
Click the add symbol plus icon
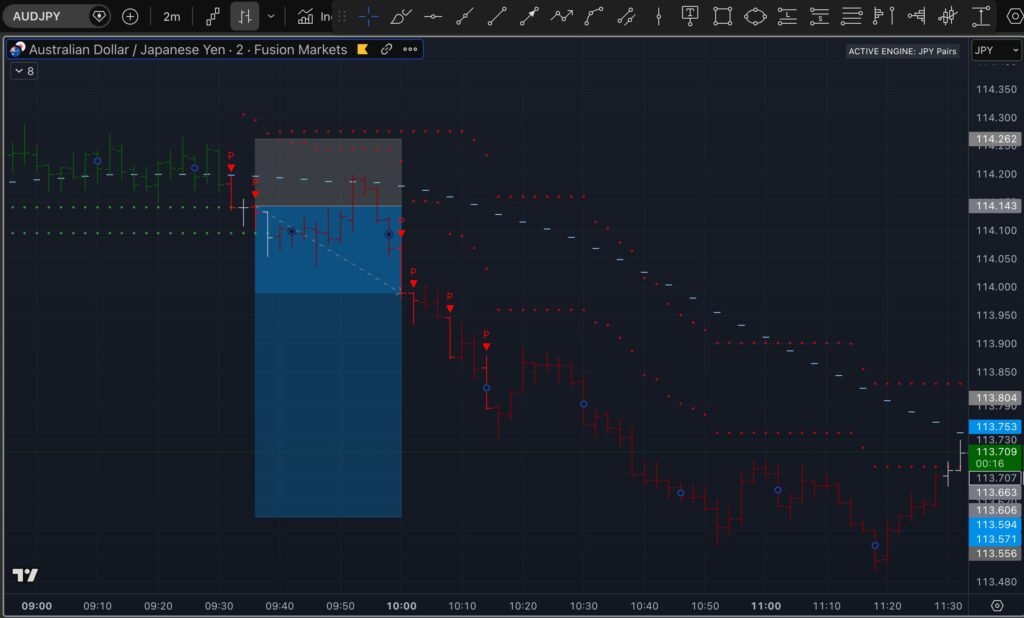[130, 16]
